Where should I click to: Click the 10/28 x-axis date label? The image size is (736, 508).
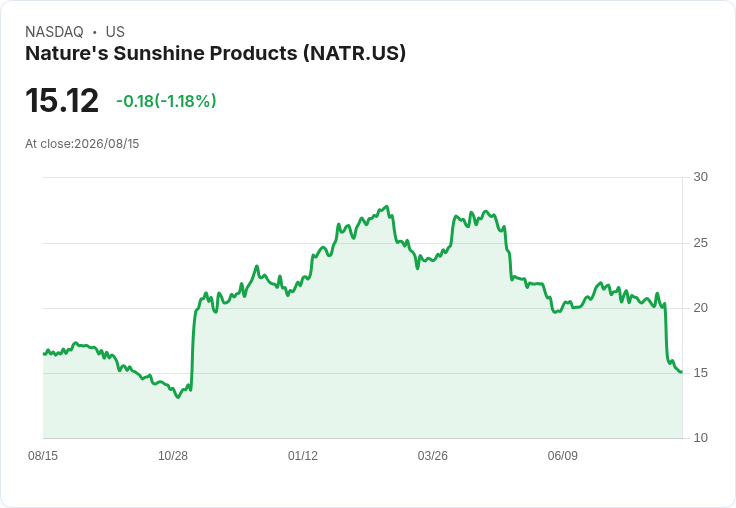click(173, 455)
